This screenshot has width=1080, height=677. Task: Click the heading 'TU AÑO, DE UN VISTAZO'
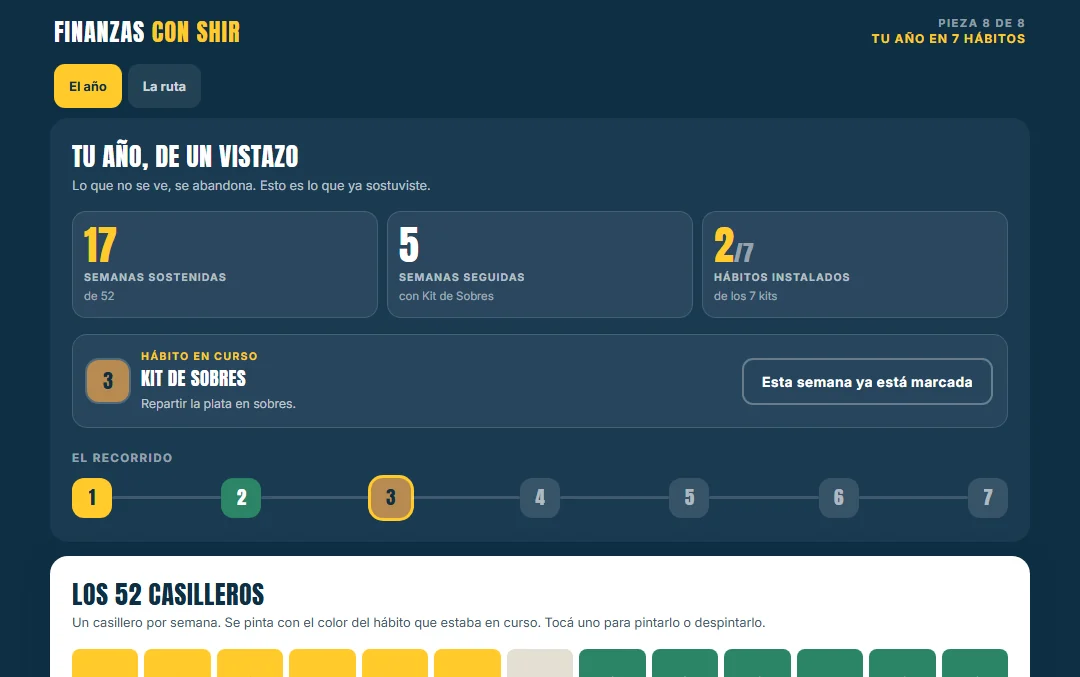point(185,156)
